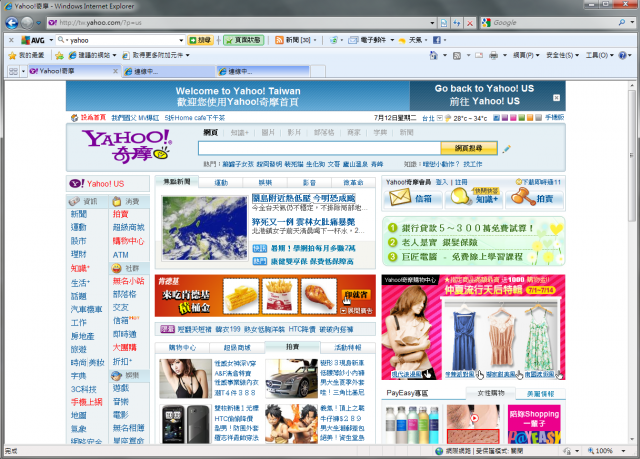Select the purple page theme color swatch
This screenshot has width=640, height=459.
coord(505,118)
